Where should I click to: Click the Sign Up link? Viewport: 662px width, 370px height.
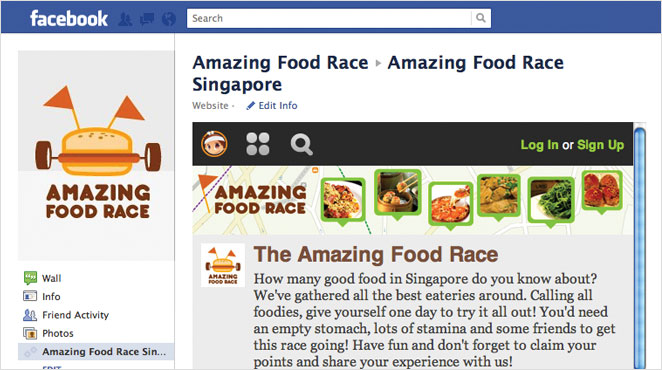[600, 145]
